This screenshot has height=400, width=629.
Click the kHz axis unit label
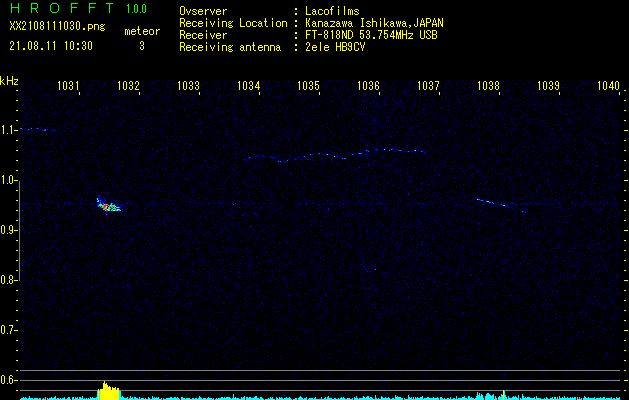pyautogui.click(x=9, y=81)
